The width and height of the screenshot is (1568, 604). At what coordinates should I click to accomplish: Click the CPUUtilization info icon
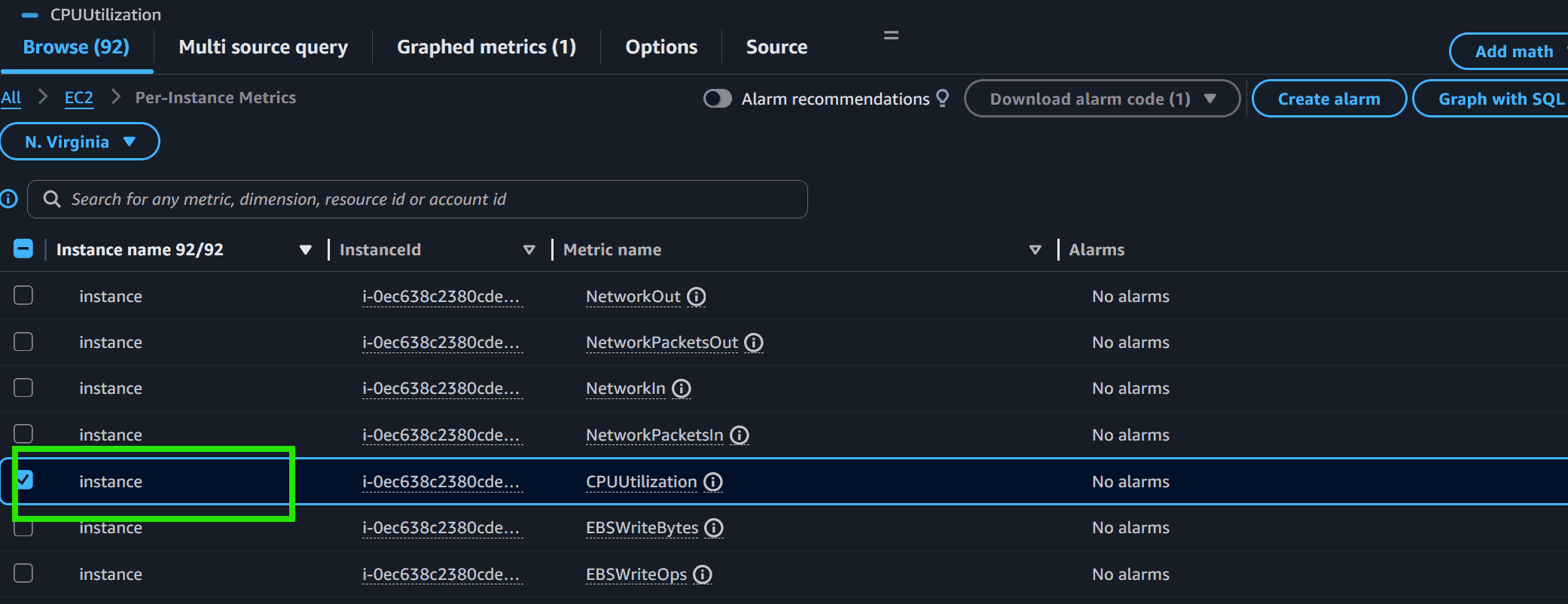(713, 482)
